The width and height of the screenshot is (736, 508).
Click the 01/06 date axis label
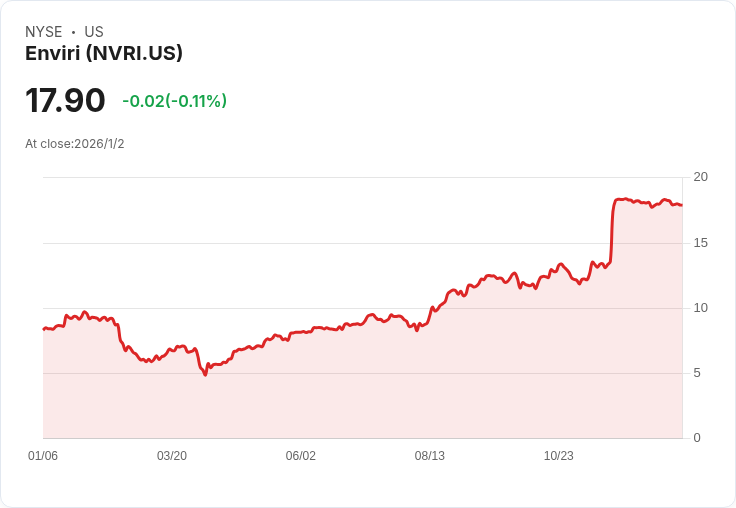coord(43,456)
